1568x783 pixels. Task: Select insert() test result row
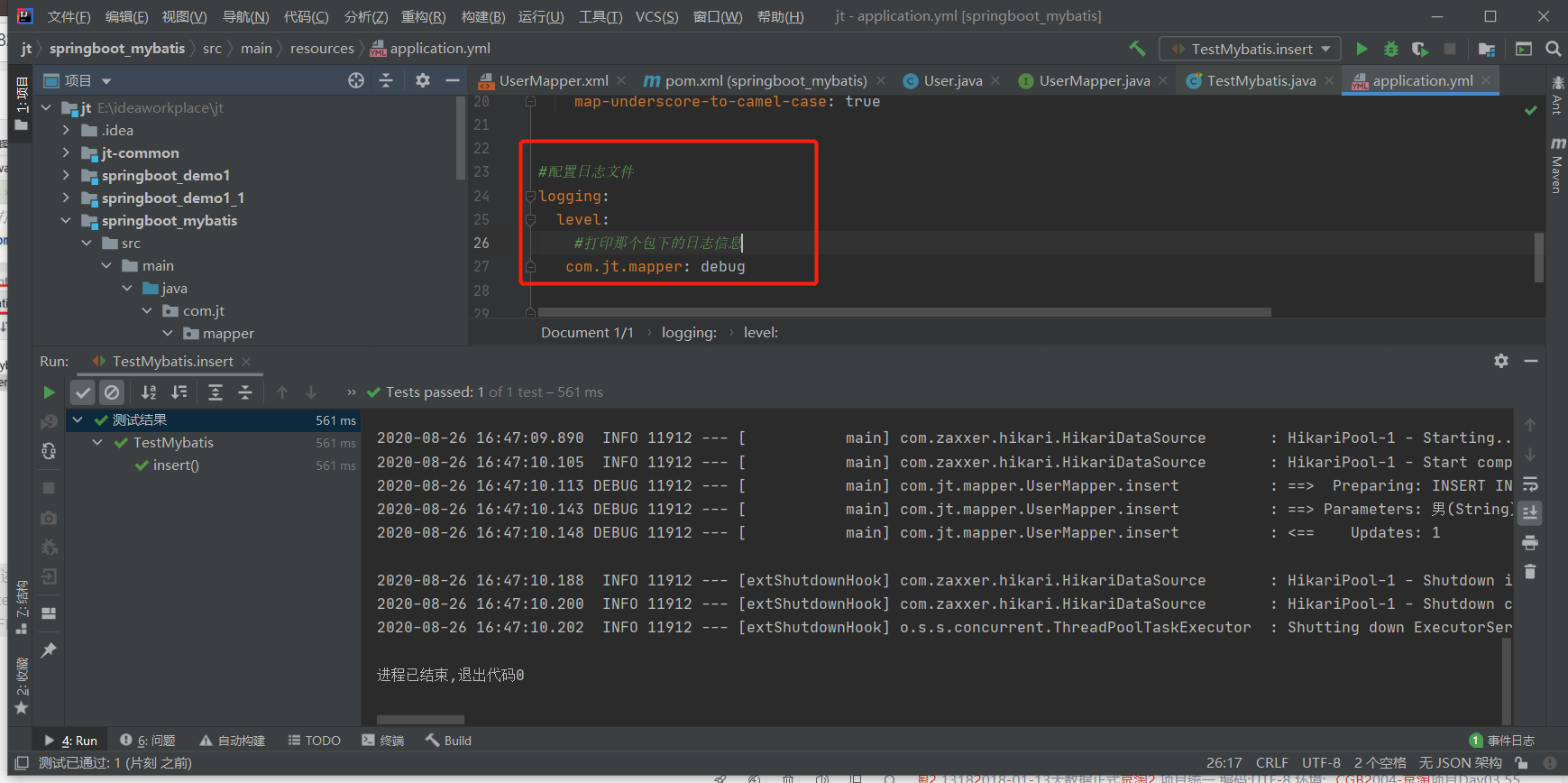(213, 465)
